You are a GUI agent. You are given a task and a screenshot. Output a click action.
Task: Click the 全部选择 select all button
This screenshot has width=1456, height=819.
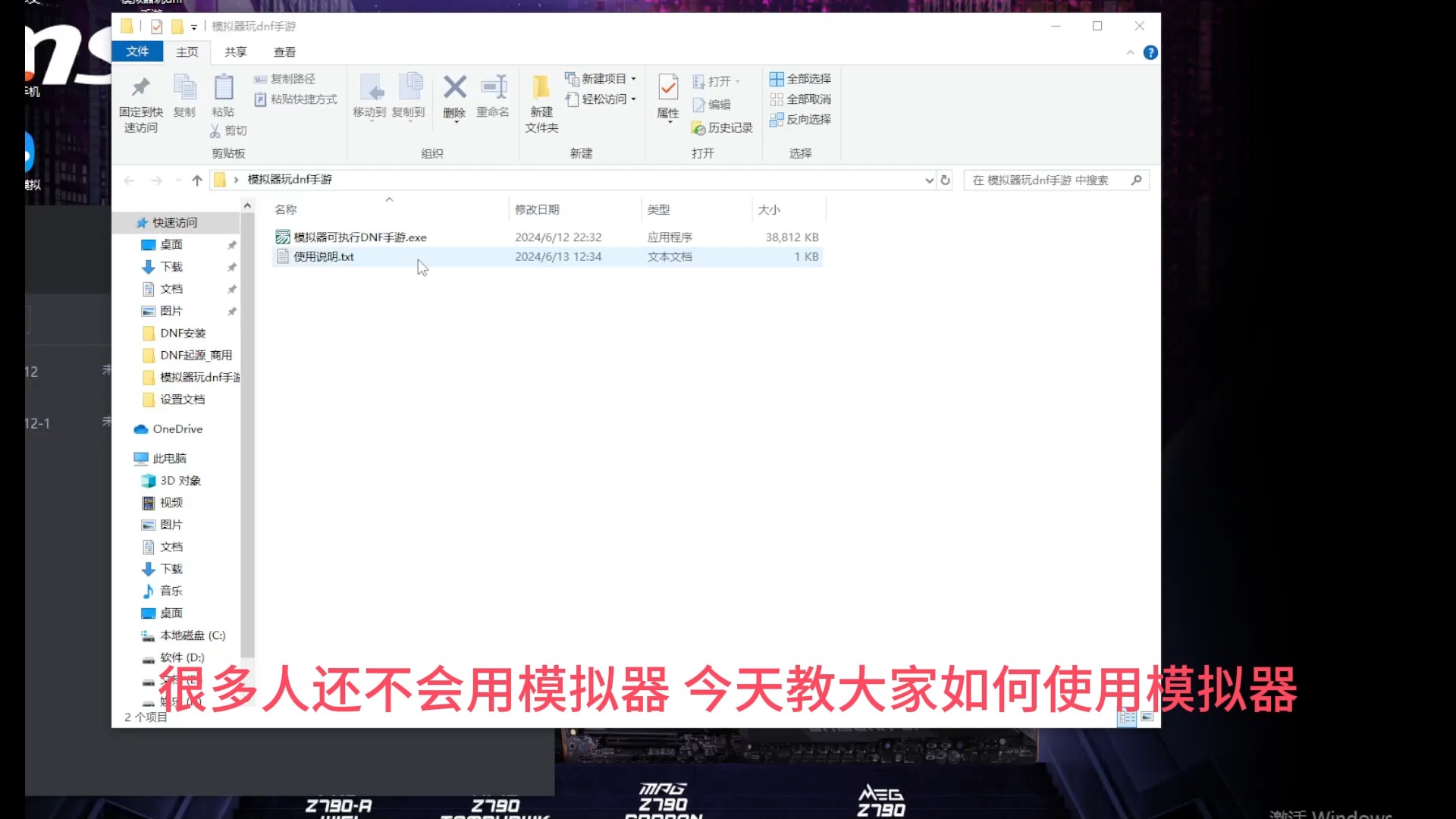[x=800, y=78]
